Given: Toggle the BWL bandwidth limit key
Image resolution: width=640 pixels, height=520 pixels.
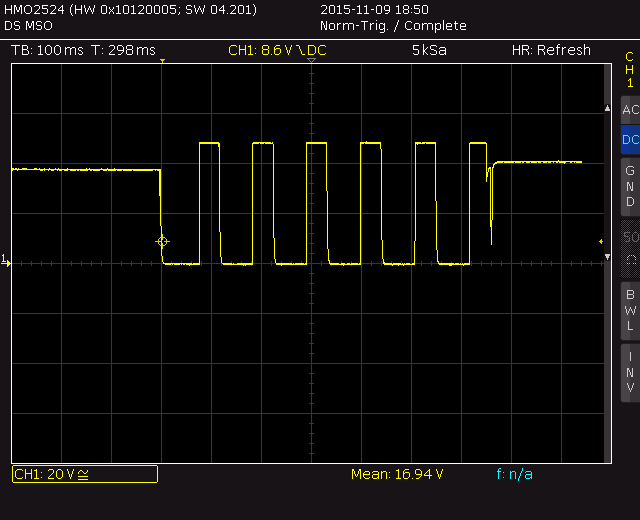Looking at the screenshot, I should coord(630,311).
